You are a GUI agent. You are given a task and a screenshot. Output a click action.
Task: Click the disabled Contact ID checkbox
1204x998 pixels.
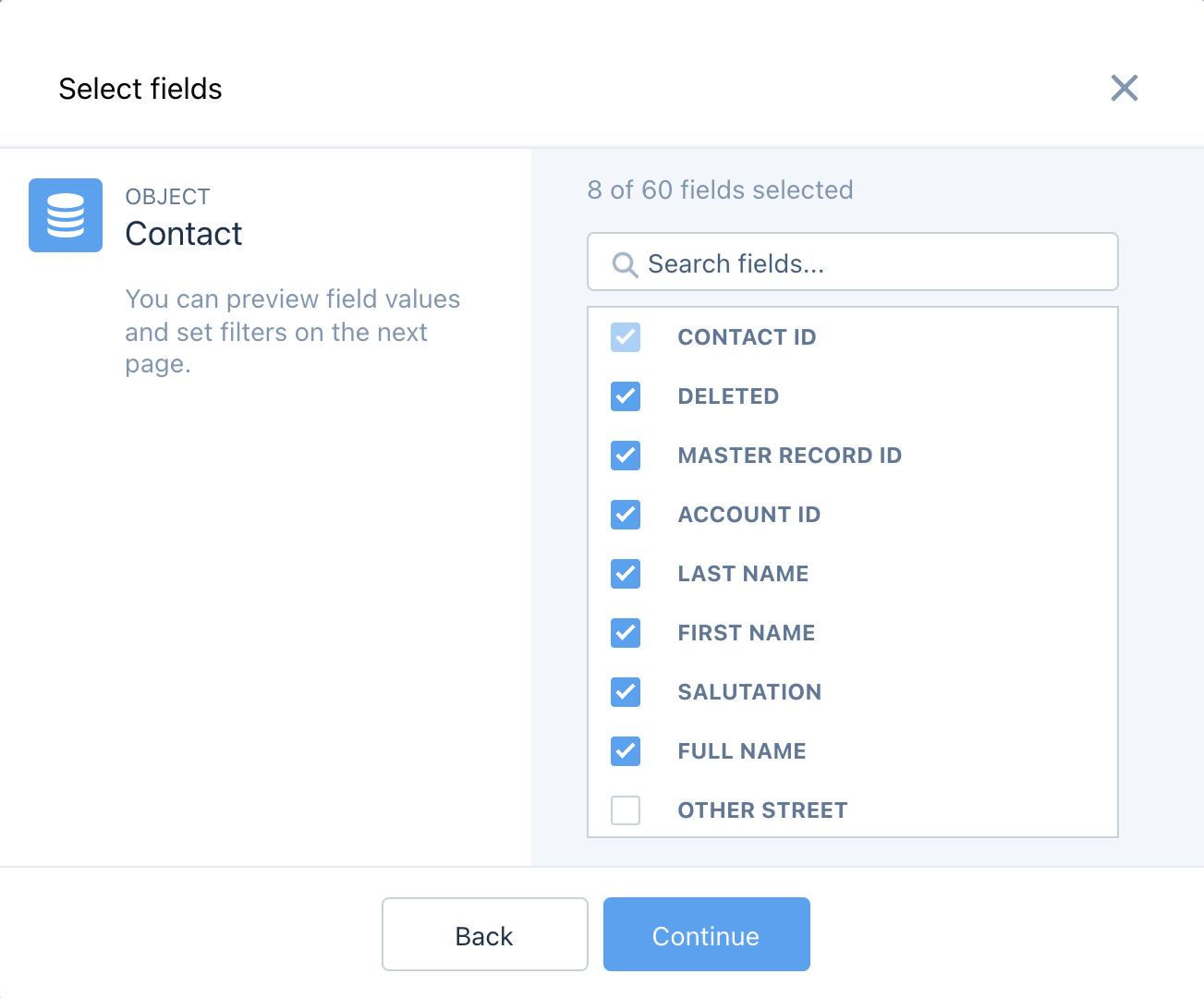click(626, 337)
